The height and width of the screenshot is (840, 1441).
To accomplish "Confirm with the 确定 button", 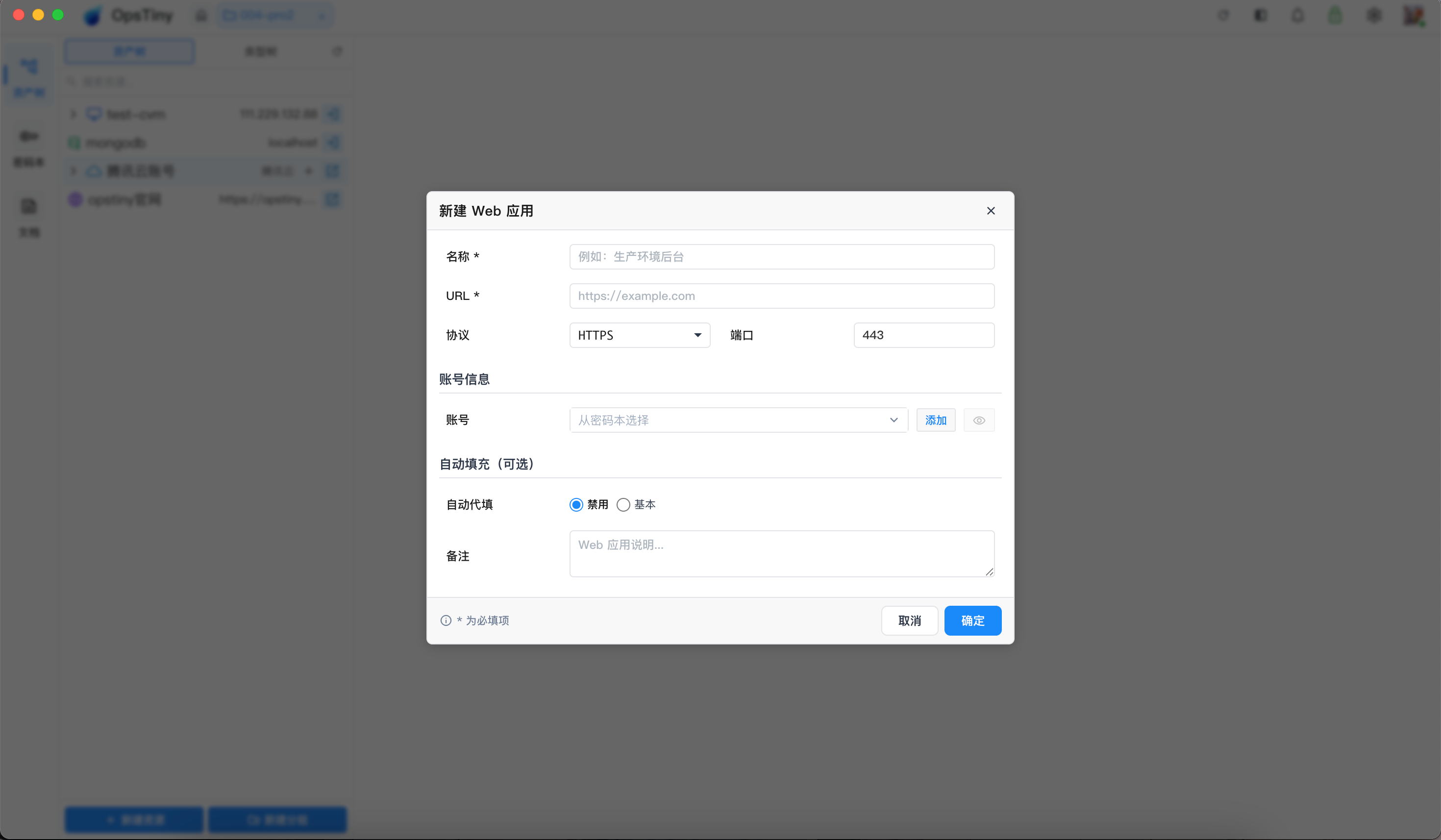I will (x=972, y=620).
